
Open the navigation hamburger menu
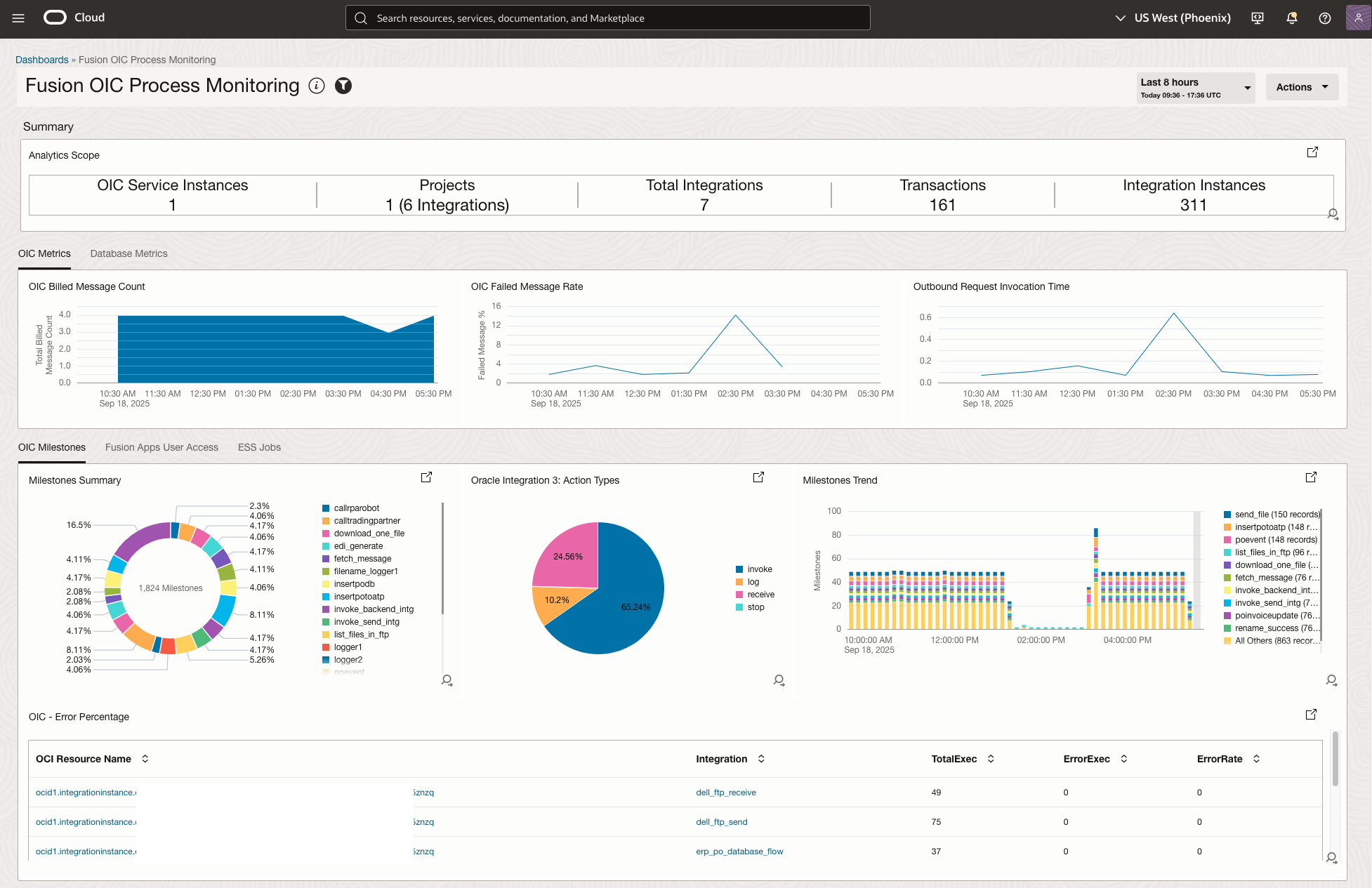[x=18, y=18]
